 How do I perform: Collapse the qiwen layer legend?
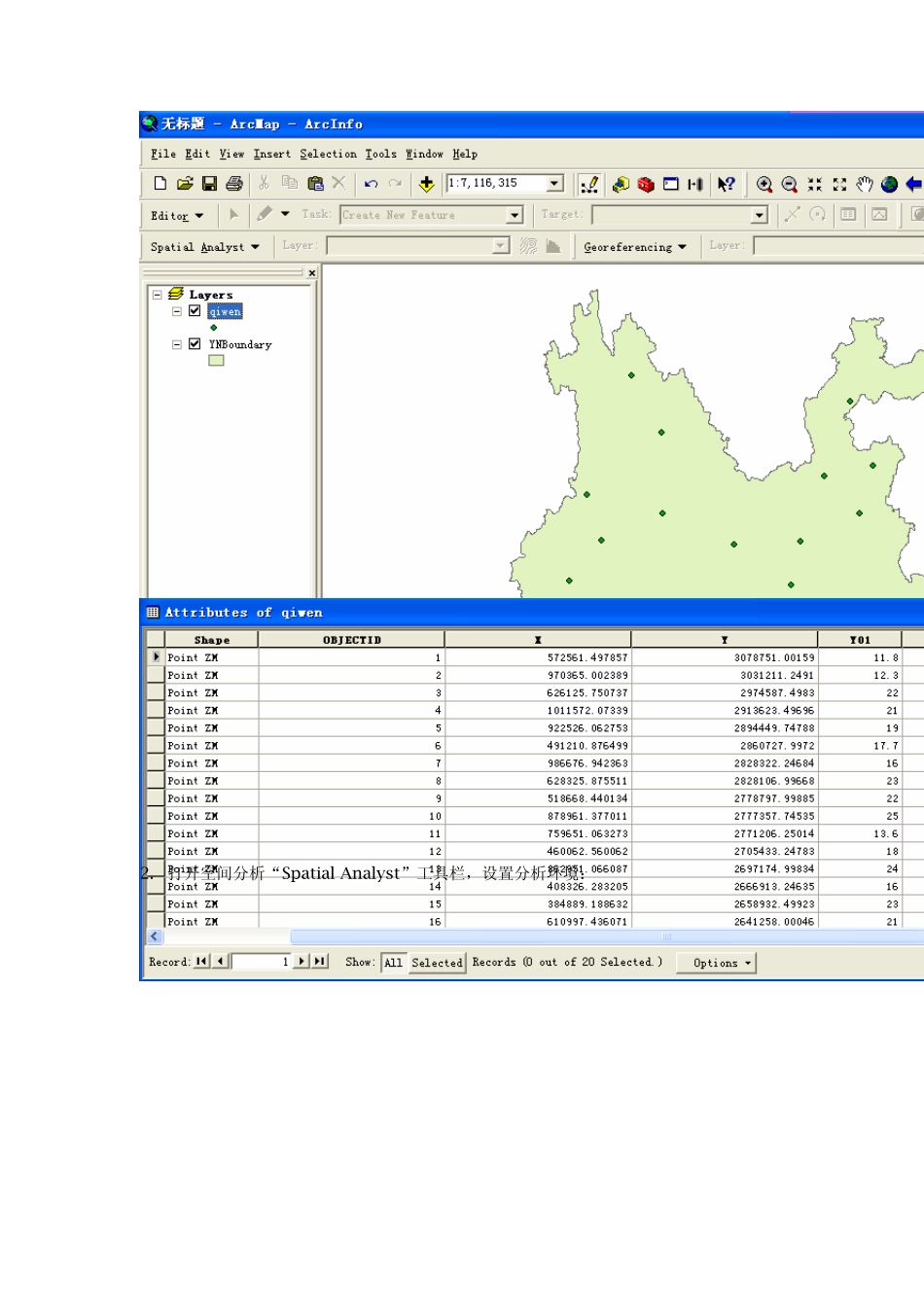pyautogui.click(x=177, y=312)
